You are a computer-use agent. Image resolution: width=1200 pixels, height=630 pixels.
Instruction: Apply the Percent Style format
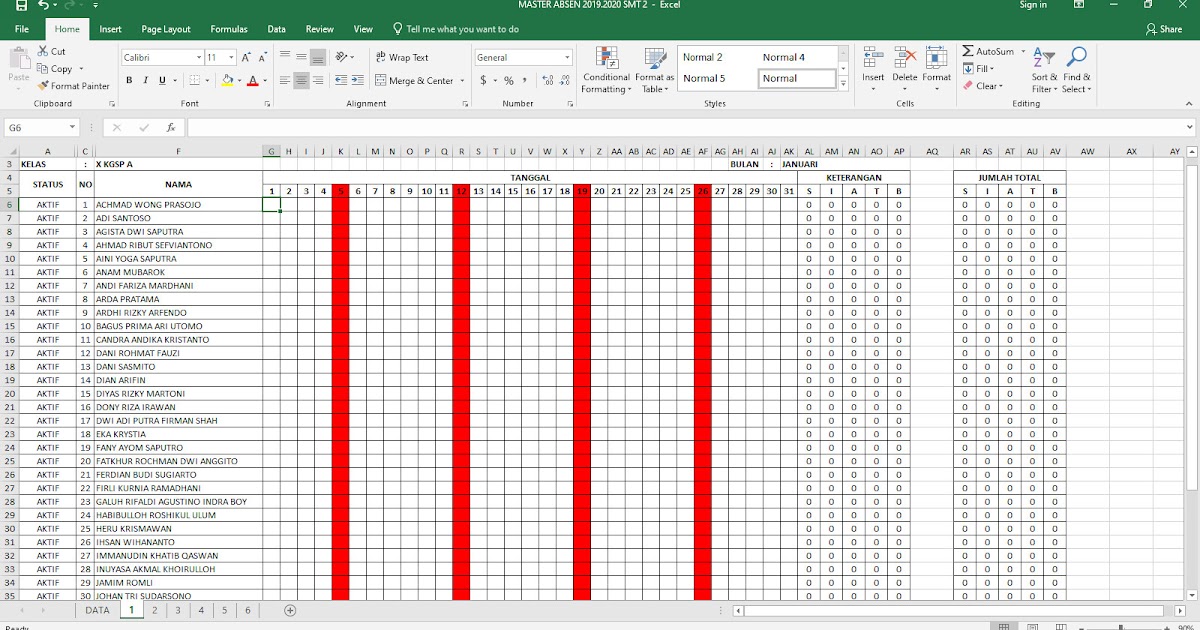point(509,80)
